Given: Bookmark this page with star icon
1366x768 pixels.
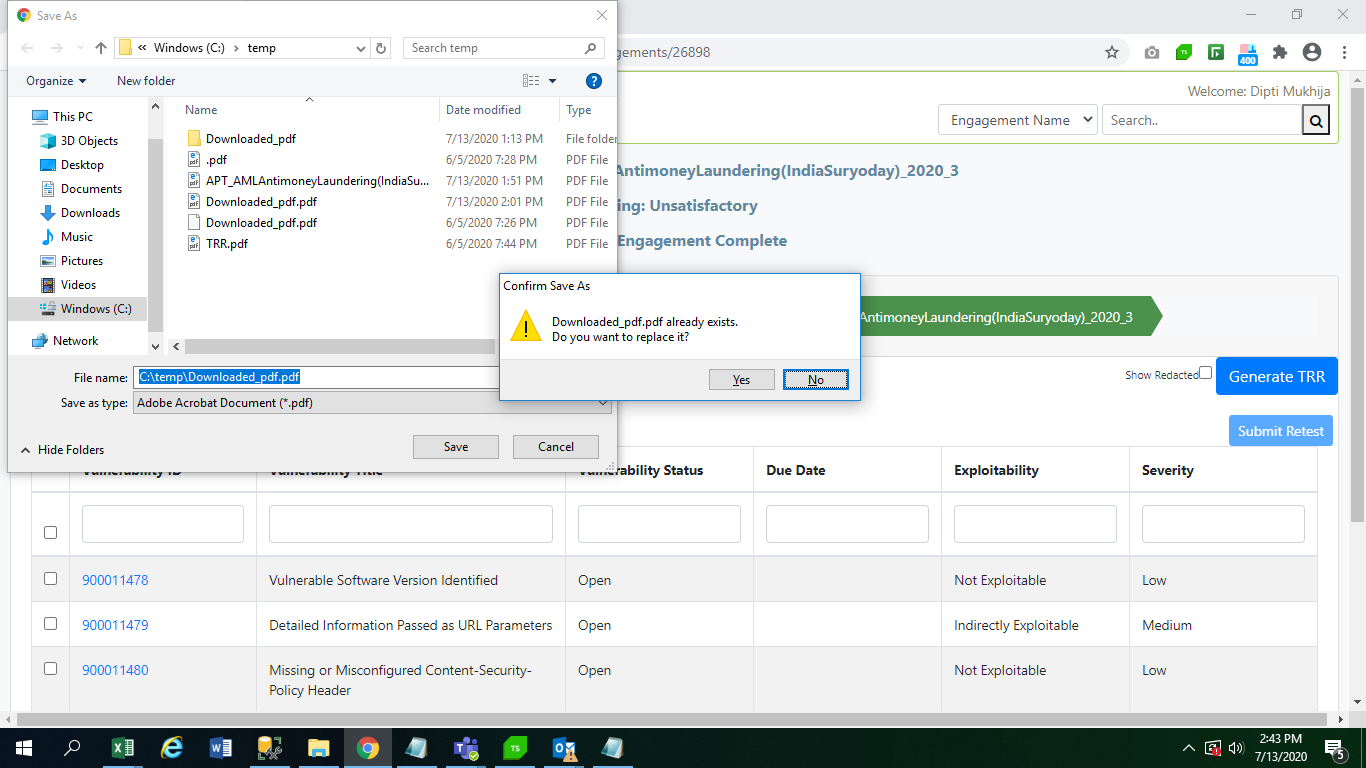Looking at the screenshot, I should click(1111, 52).
